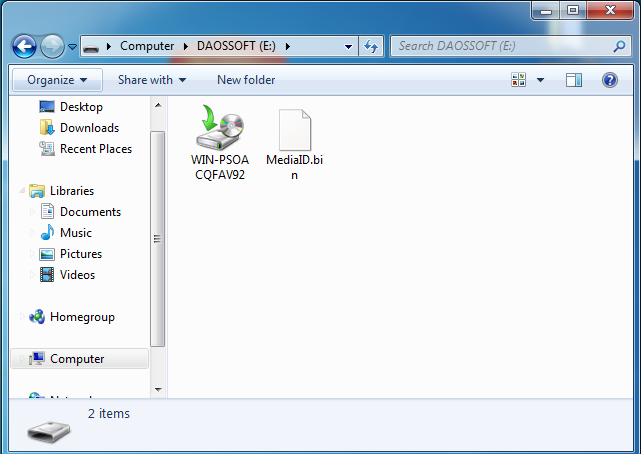This screenshot has height=454, width=641.
Task: Create a New folder
Action: pyautogui.click(x=246, y=80)
